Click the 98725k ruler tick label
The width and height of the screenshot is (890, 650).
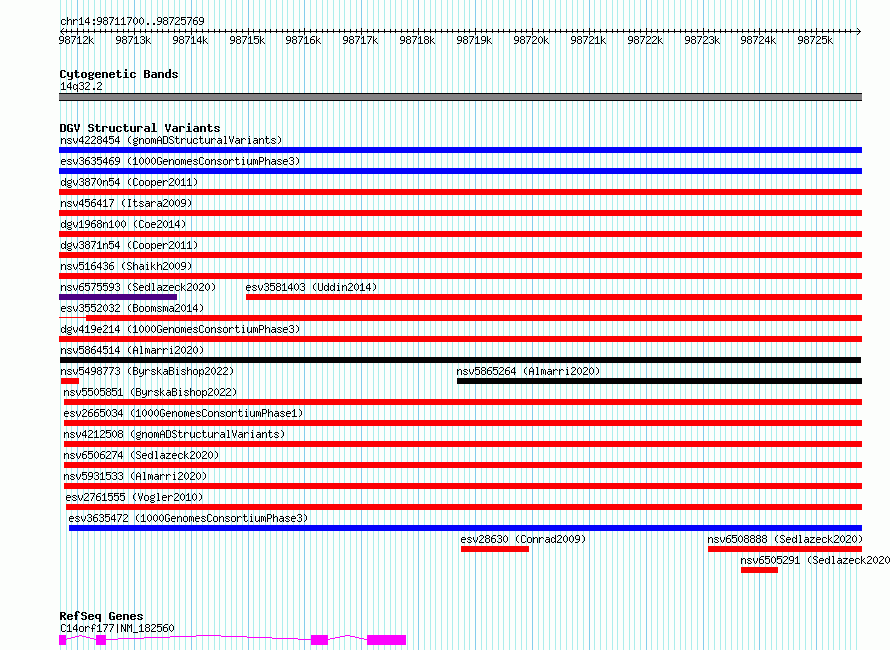click(815, 40)
